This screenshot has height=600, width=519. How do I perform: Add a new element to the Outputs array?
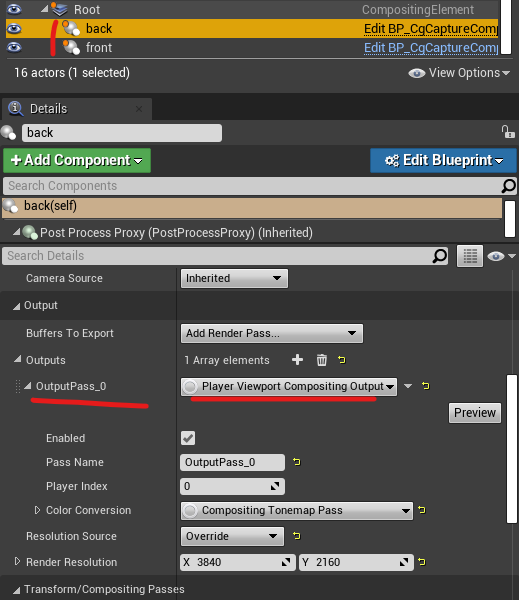click(297, 360)
